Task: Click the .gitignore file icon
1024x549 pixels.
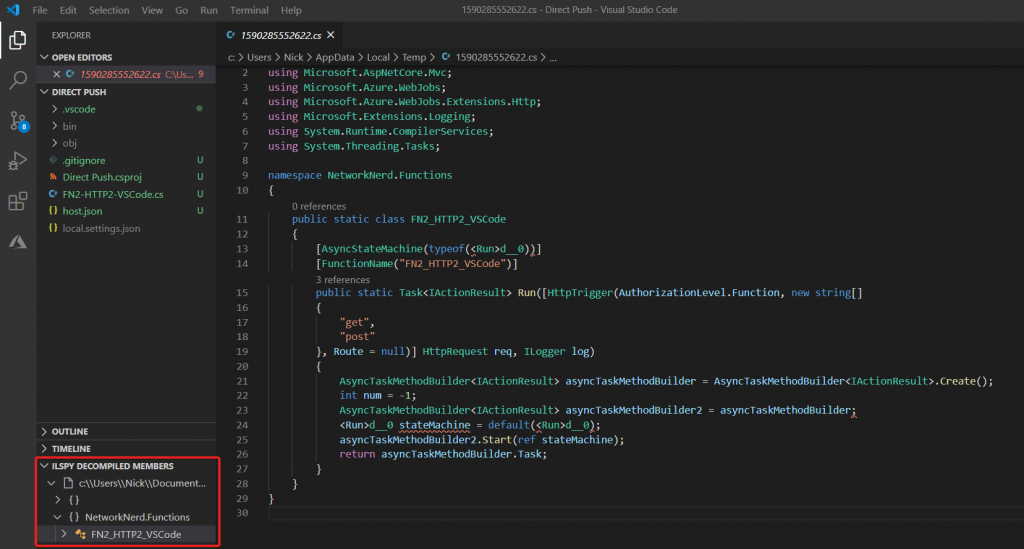Action: coord(53,160)
